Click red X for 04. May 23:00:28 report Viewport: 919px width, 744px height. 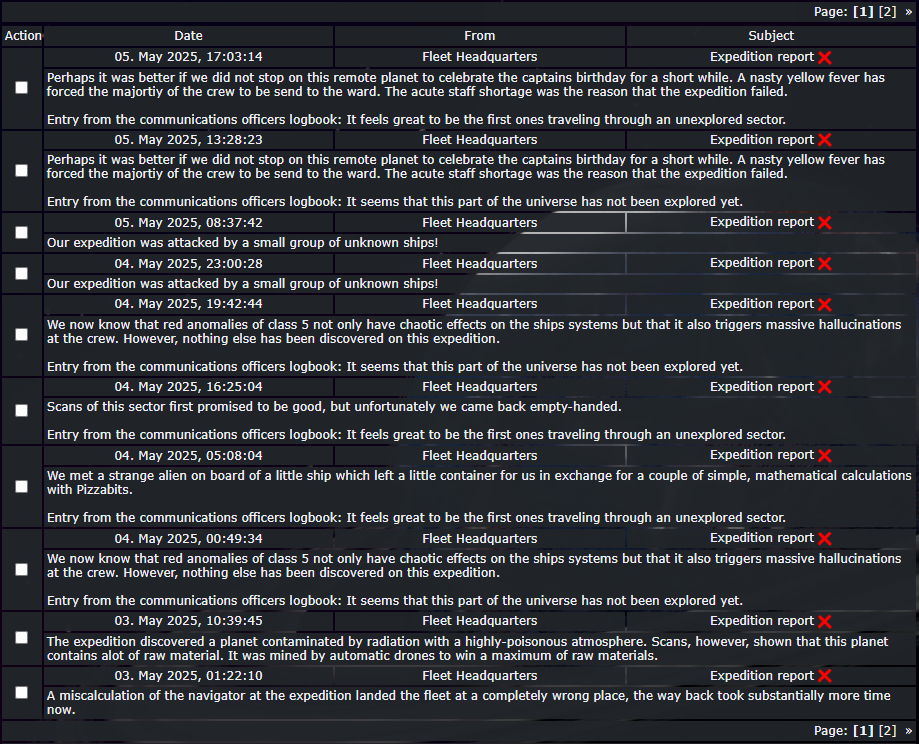[825, 264]
